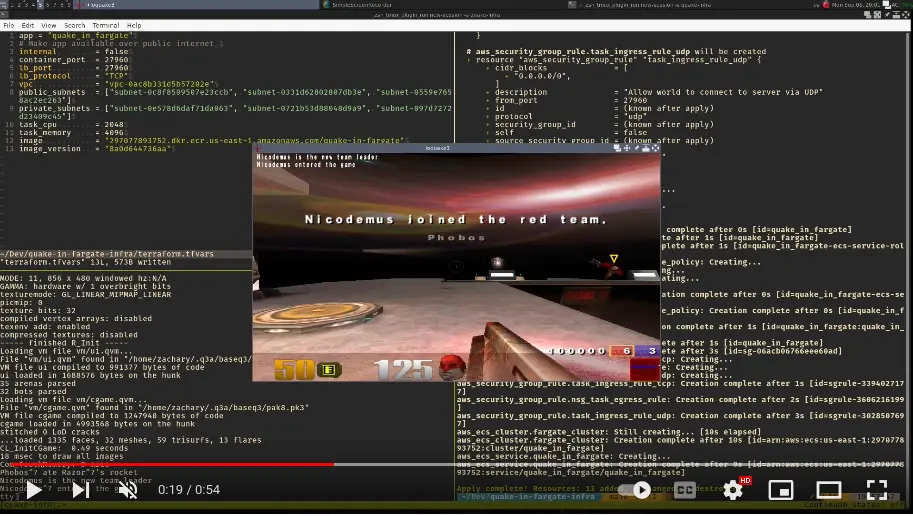Open video quality settings gear

733,490
